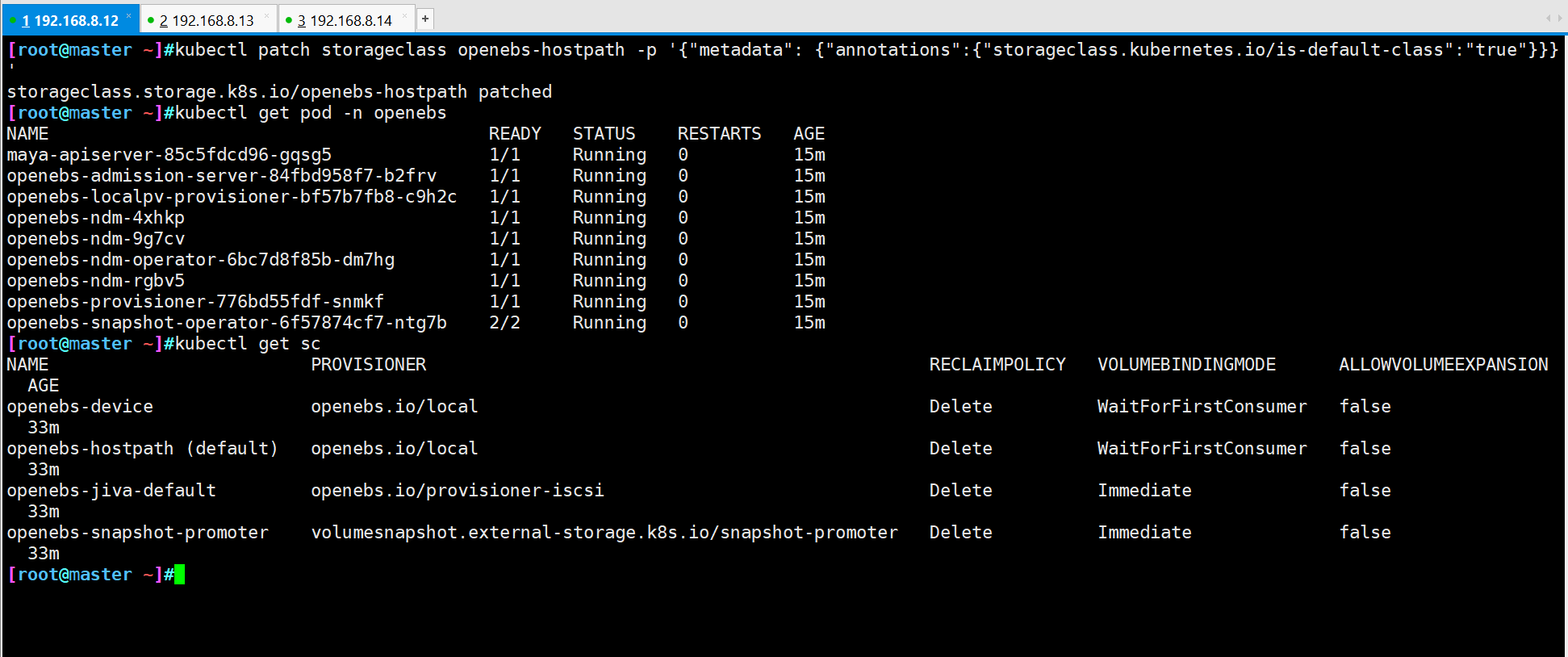Click the tab strip scroll-right arrow

1559,18
